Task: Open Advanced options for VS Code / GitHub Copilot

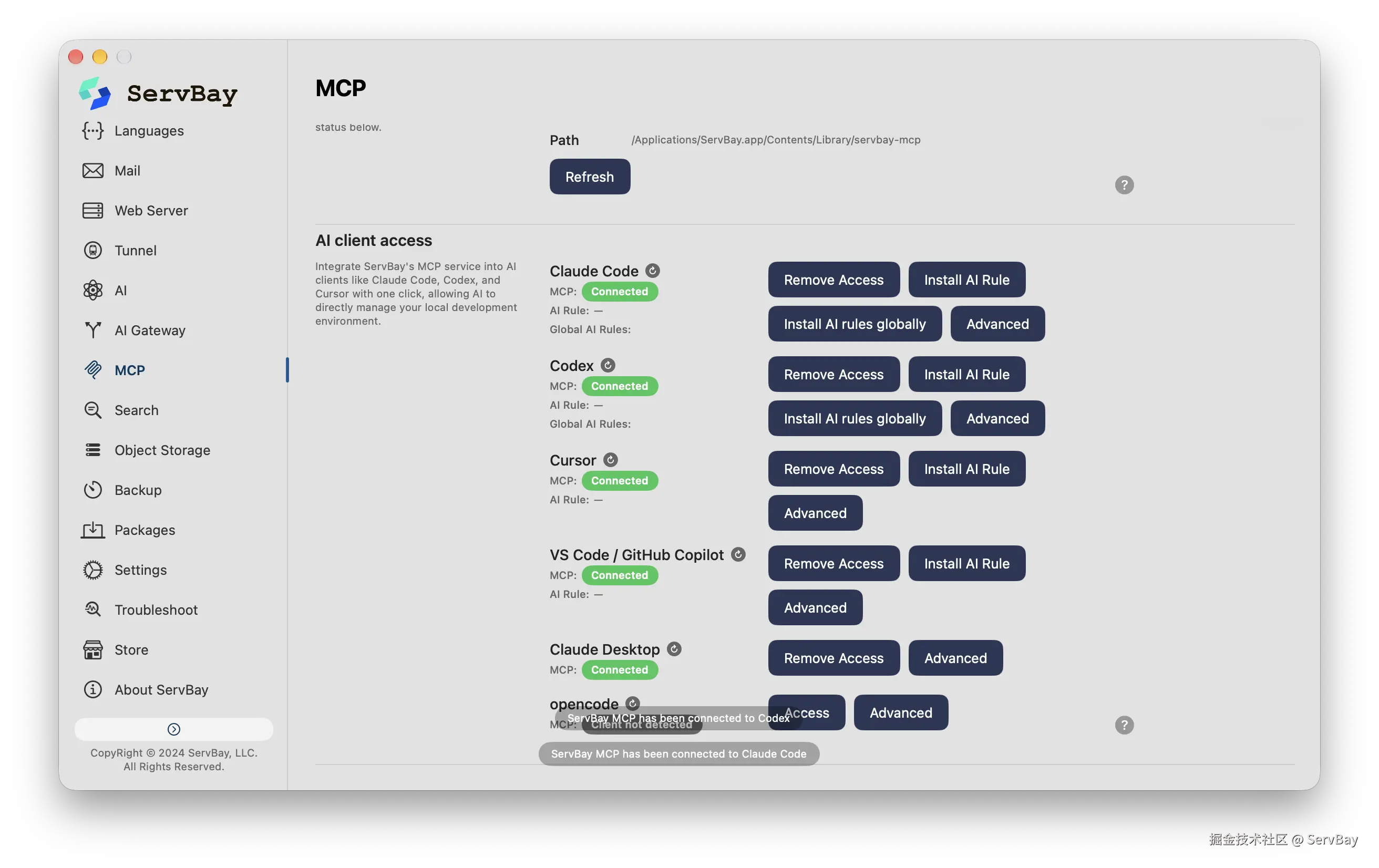Action: coord(816,607)
